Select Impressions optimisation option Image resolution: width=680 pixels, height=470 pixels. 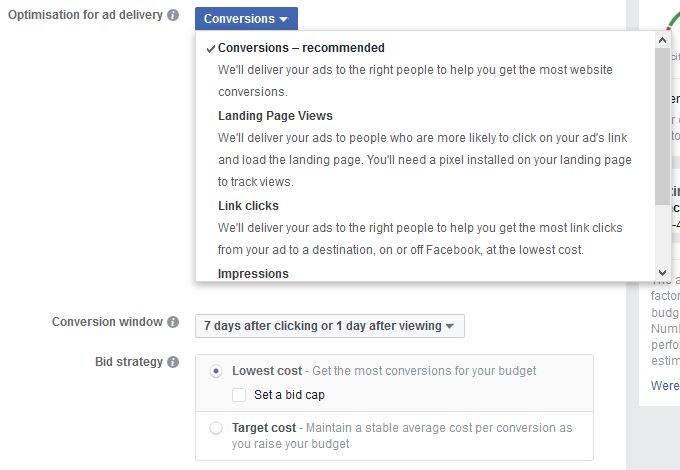point(253,274)
